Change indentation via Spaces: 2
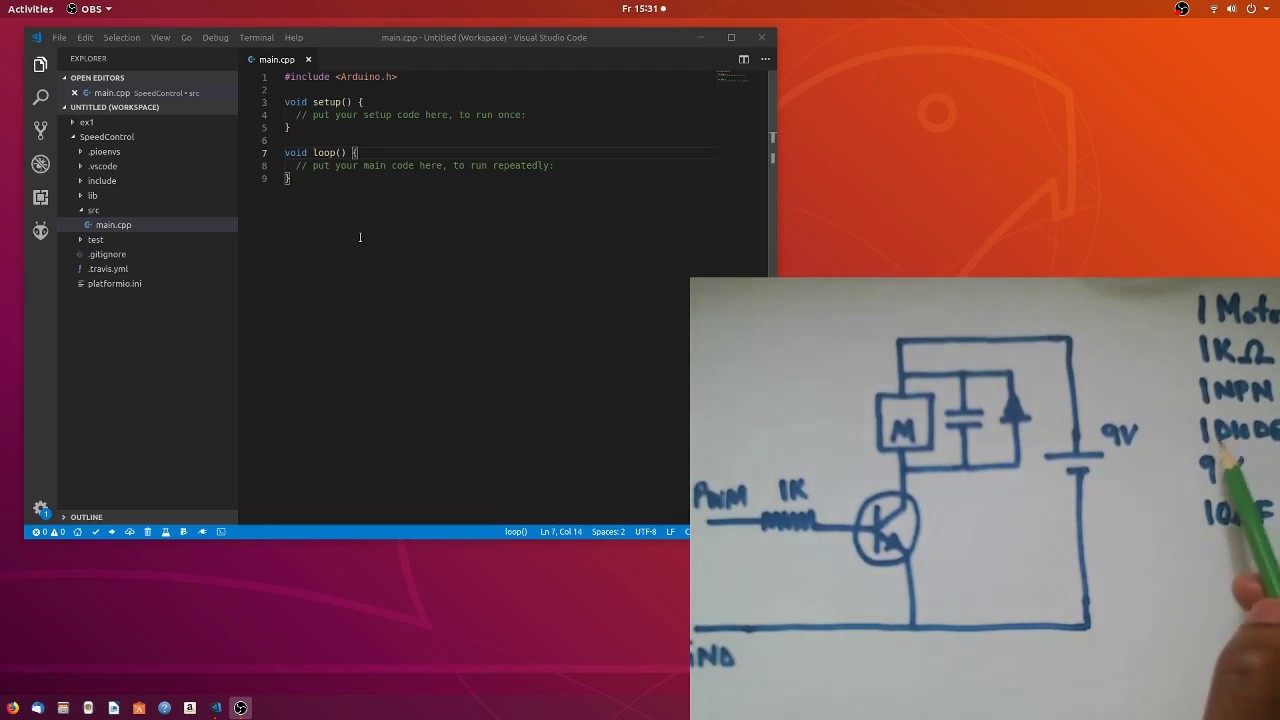This screenshot has height=720, width=1280. [608, 532]
